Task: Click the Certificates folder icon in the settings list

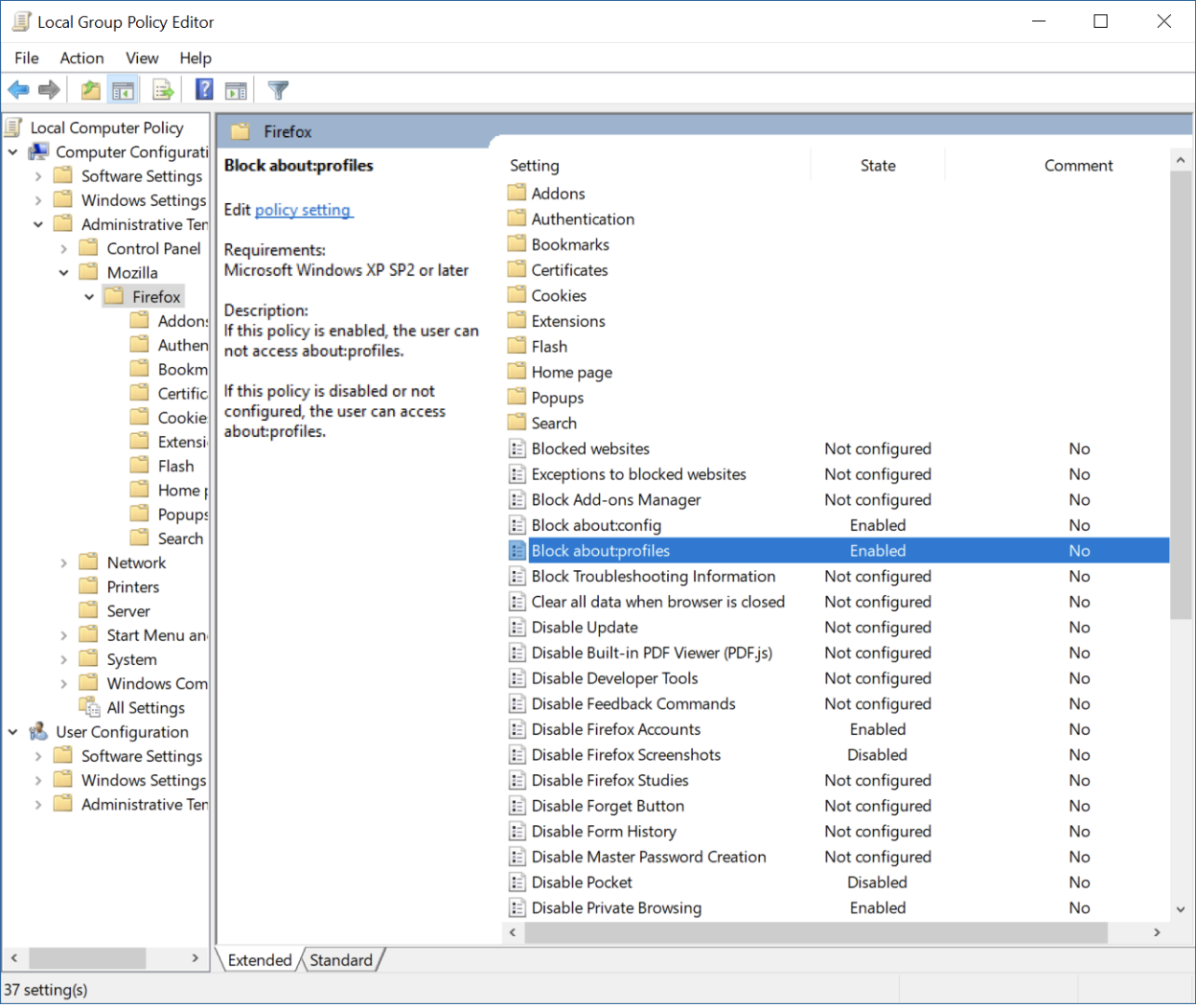Action: tap(517, 269)
